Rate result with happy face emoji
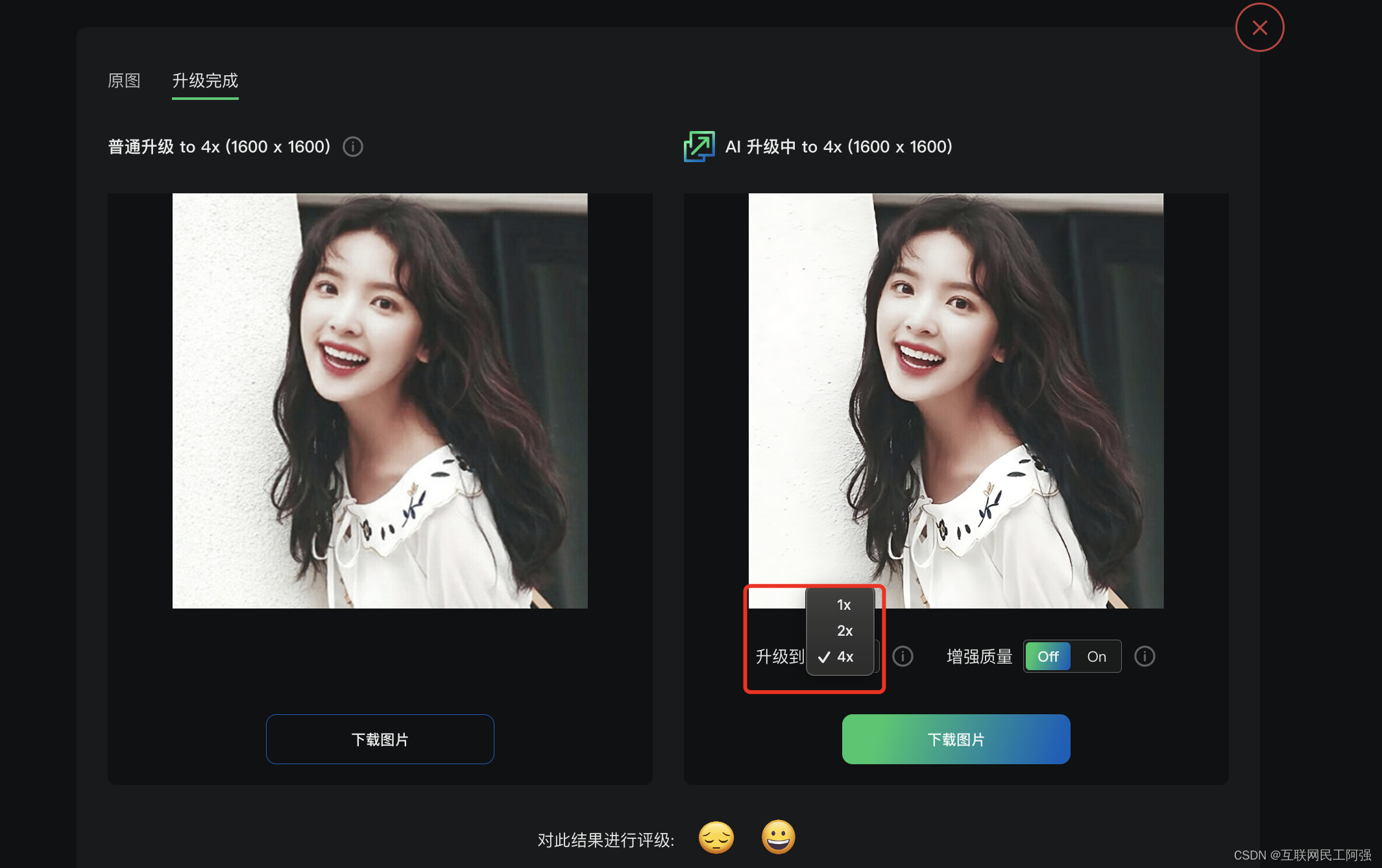Image resolution: width=1382 pixels, height=868 pixels. 778,838
